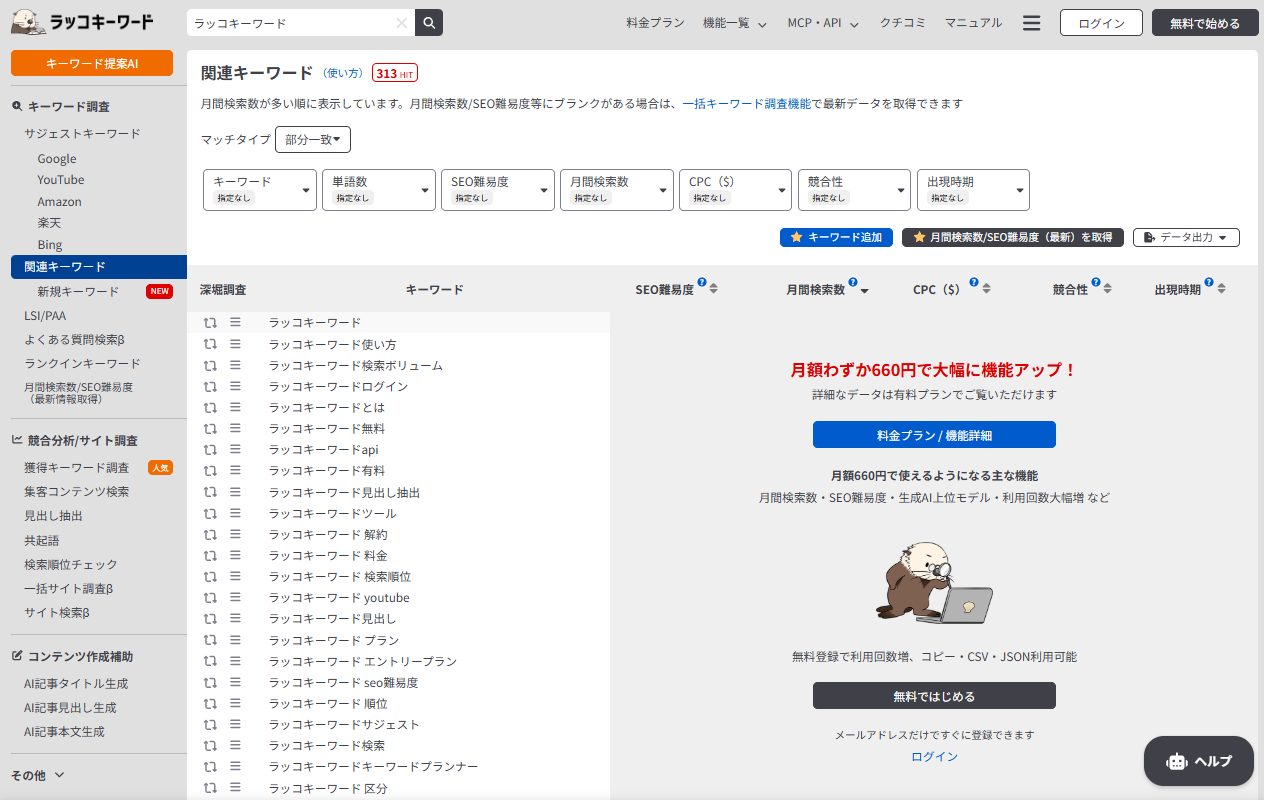Click list icon for ラッコキーワード 料金 row
1264x800 pixels.
(236, 555)
